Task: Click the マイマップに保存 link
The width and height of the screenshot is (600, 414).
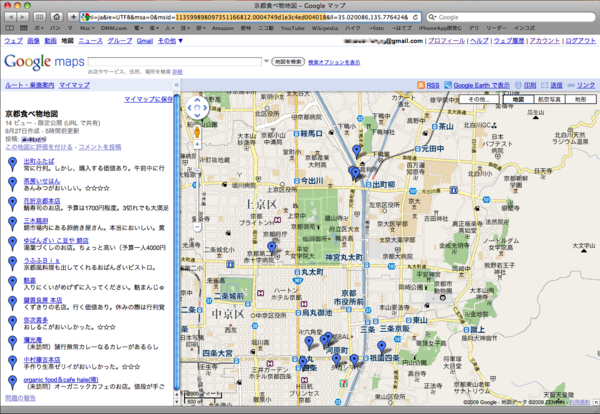Action: point(148,99)
